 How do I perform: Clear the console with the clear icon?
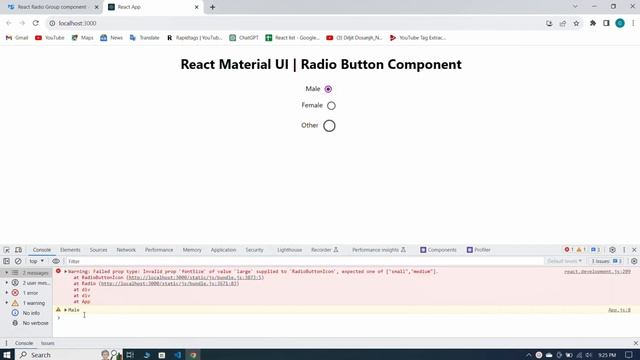pyautogui.click(x=18, y=261)
